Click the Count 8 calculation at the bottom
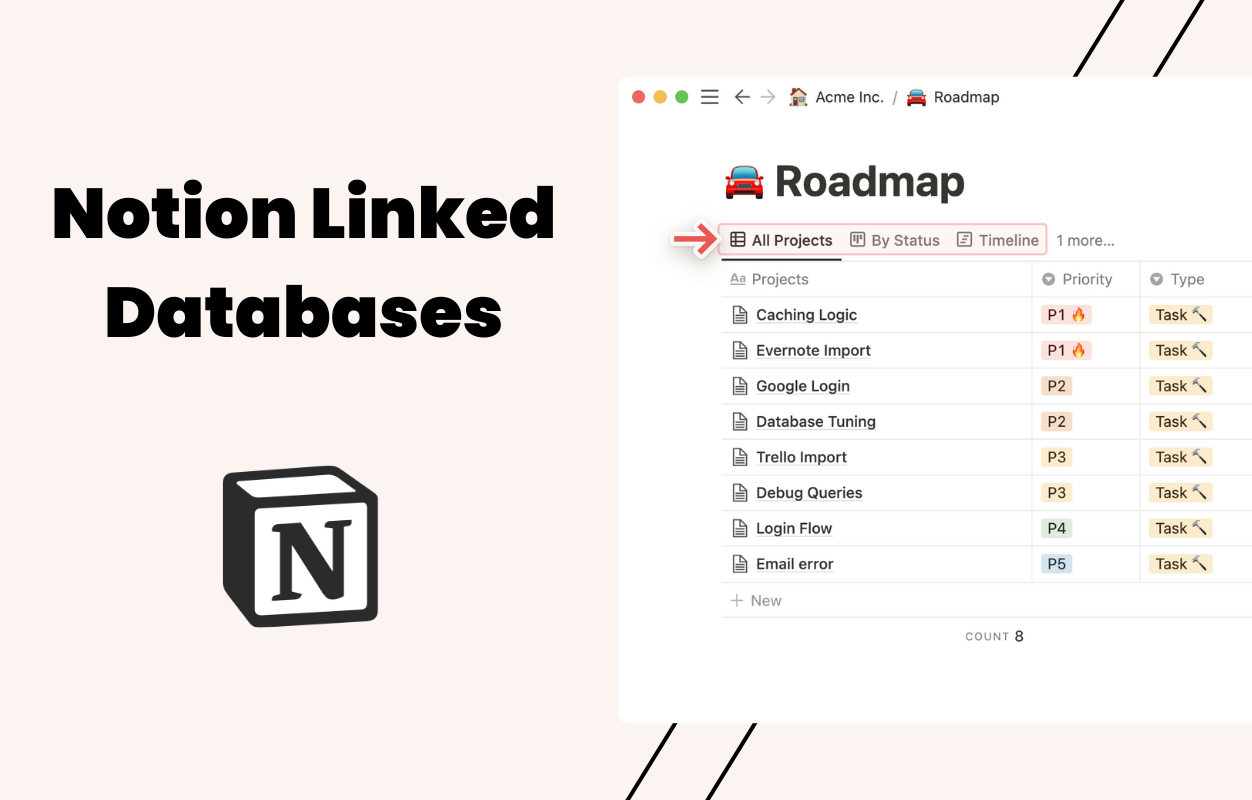This screenshot has width=1252, height=800. click(994, 636)
